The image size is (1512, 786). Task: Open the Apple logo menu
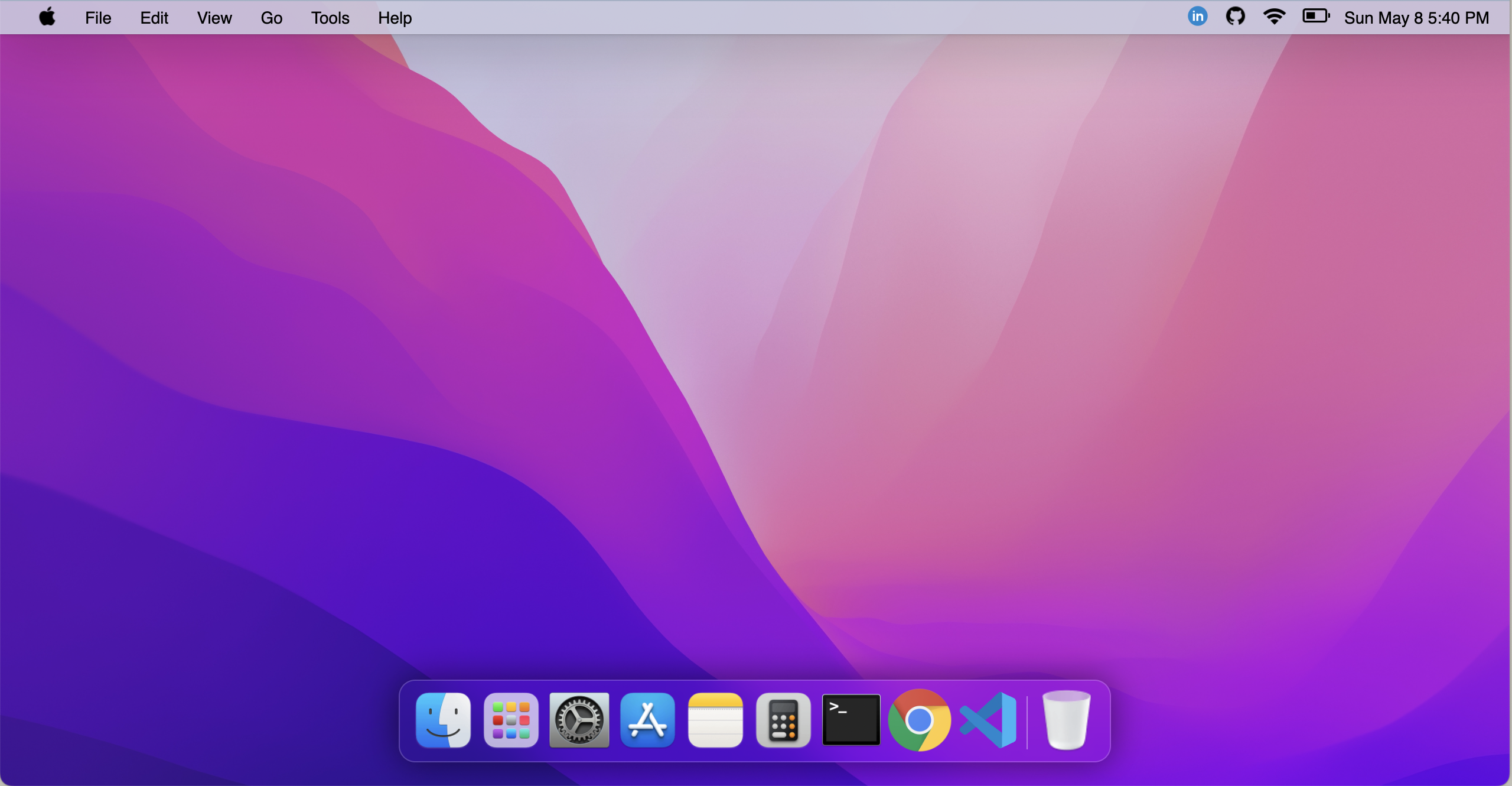[47, 17]
